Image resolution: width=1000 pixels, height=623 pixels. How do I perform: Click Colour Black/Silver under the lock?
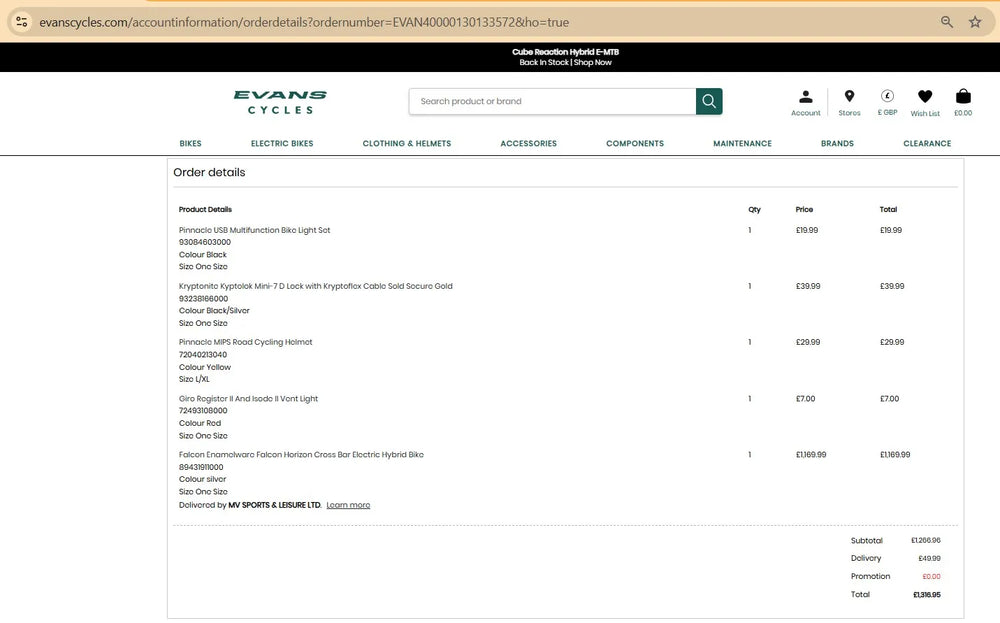(x=214, y=311)
